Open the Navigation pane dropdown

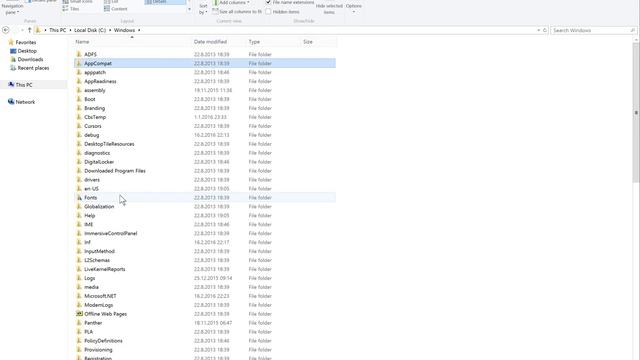pos(12,9)
